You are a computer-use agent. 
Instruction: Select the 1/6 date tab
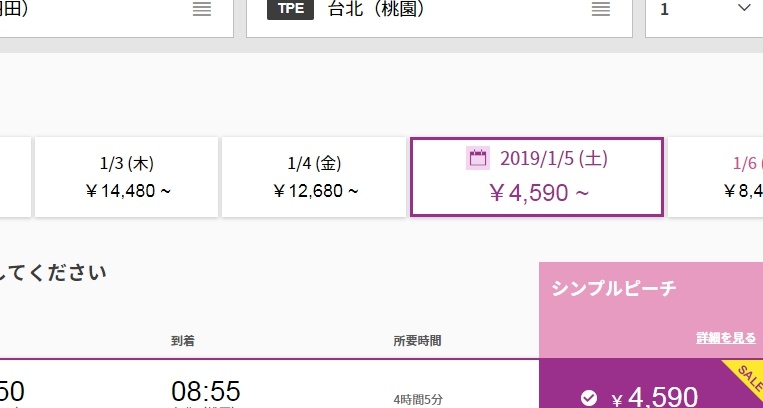(715, 177)
